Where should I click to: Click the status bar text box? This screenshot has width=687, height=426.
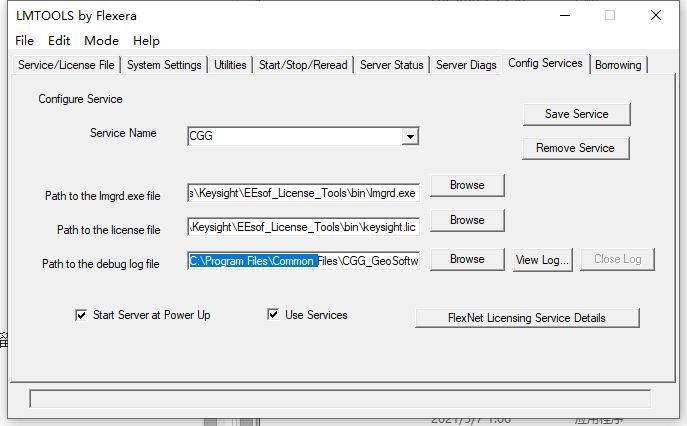(340, 398)
